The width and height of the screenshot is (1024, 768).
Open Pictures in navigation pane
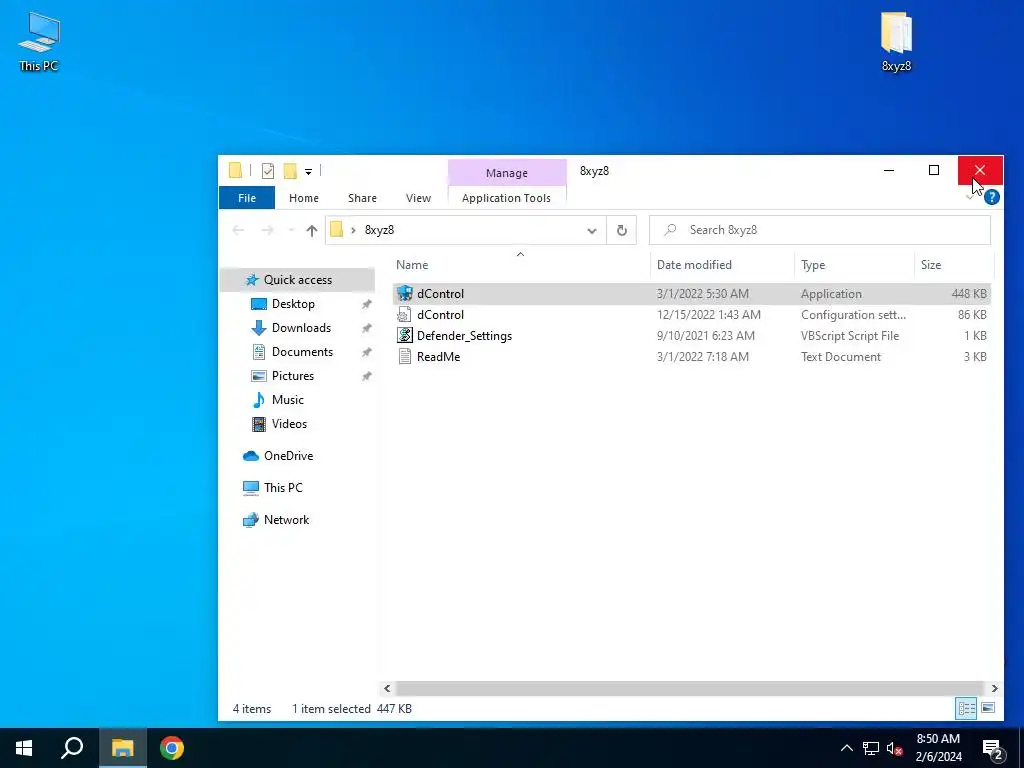(x=293, y=376)
